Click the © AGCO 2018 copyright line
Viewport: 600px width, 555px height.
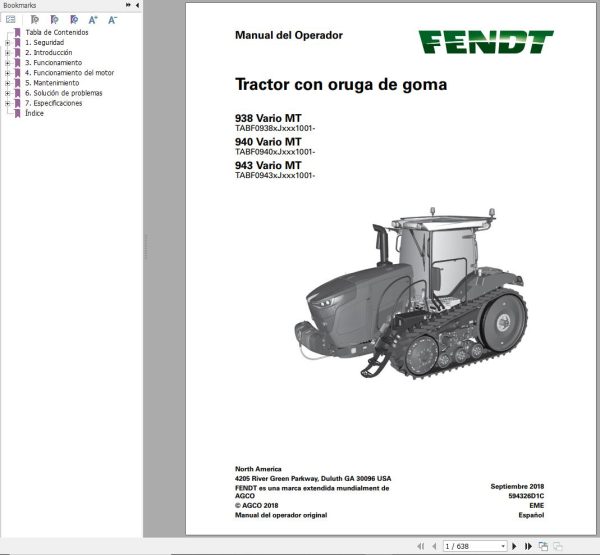(x=256, y=506)
